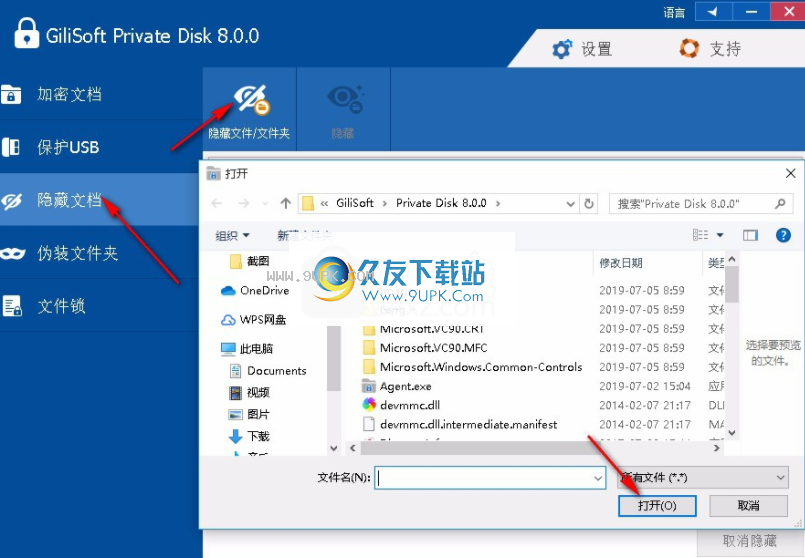Click the date 2019-07-02 15:04 cell

(645, 386)
